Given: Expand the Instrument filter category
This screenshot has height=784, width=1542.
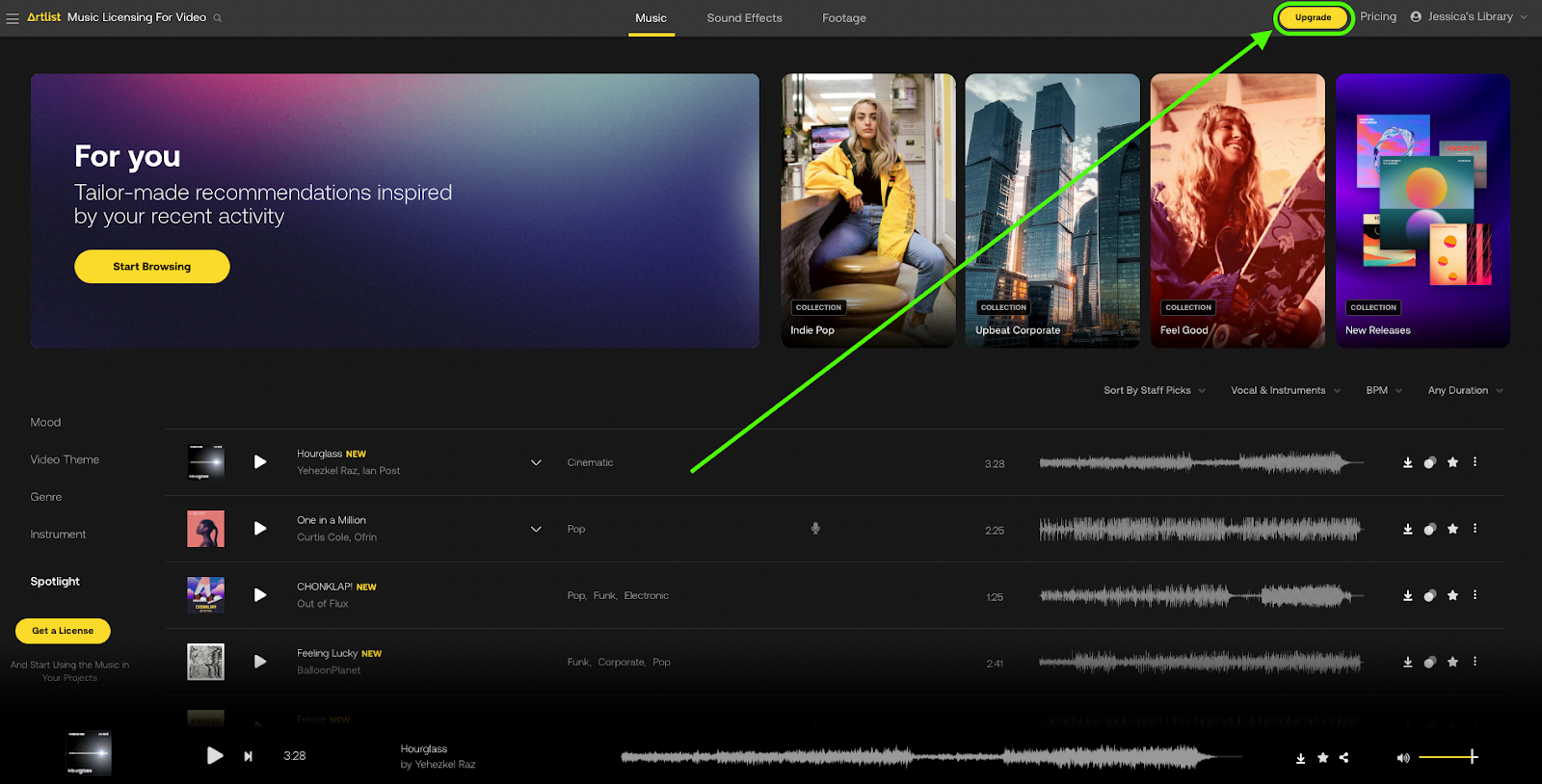Looking at the screenshot, I should [58, 534].
